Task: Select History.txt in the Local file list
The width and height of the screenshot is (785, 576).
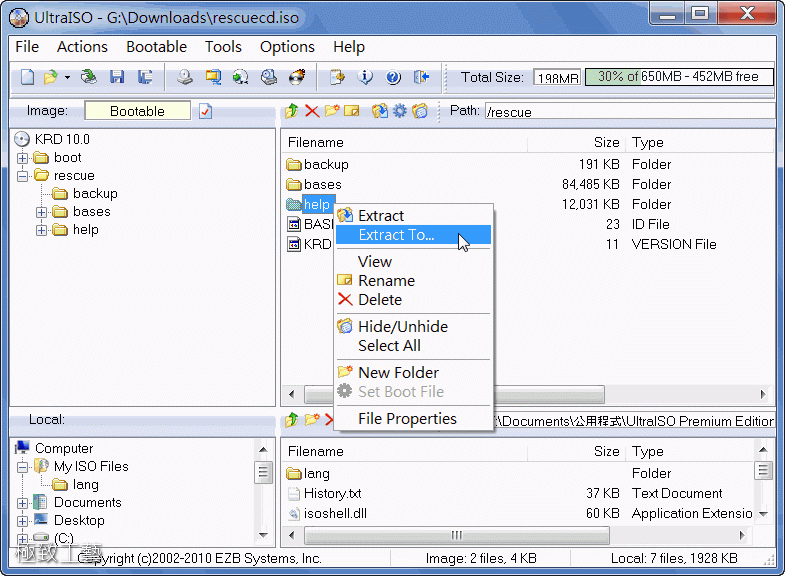Action: pos(324,493)
